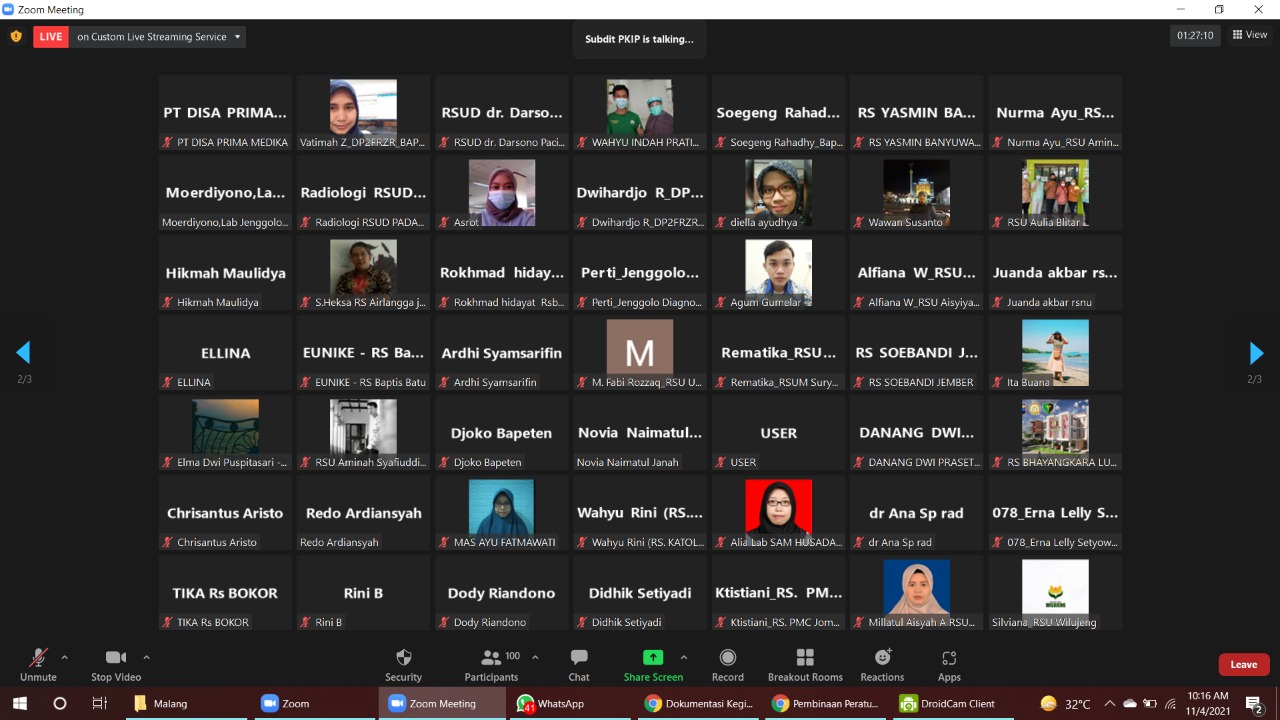Open Reactions menu
This screenshot has width=1280, height=720.
[882, 665]
